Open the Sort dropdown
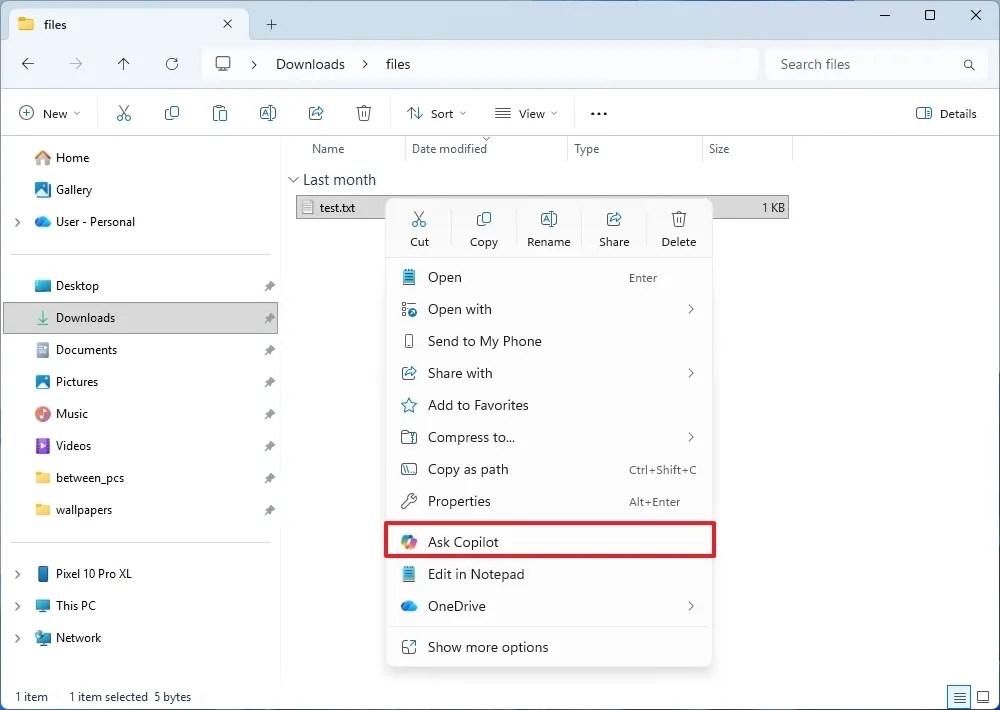Viewport: 1000px width, 710px height. pyautogui.click(x=436, y=113)
